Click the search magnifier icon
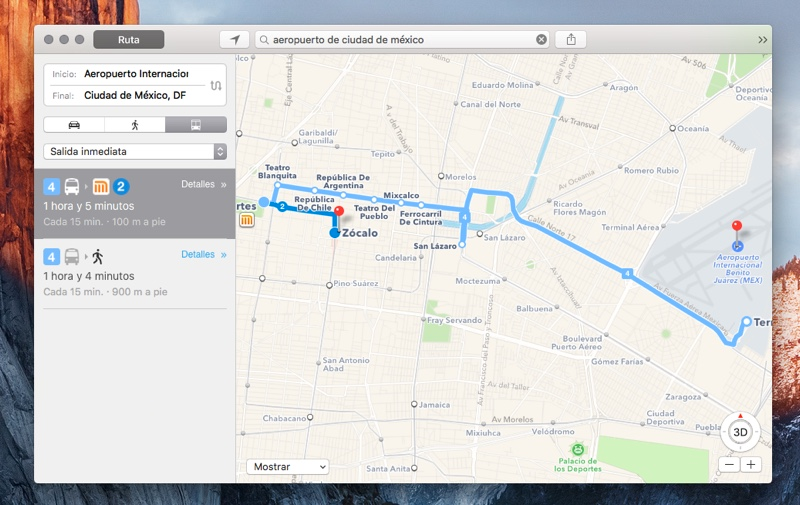This screenshot has height=505, width=800. coord(264,40)
